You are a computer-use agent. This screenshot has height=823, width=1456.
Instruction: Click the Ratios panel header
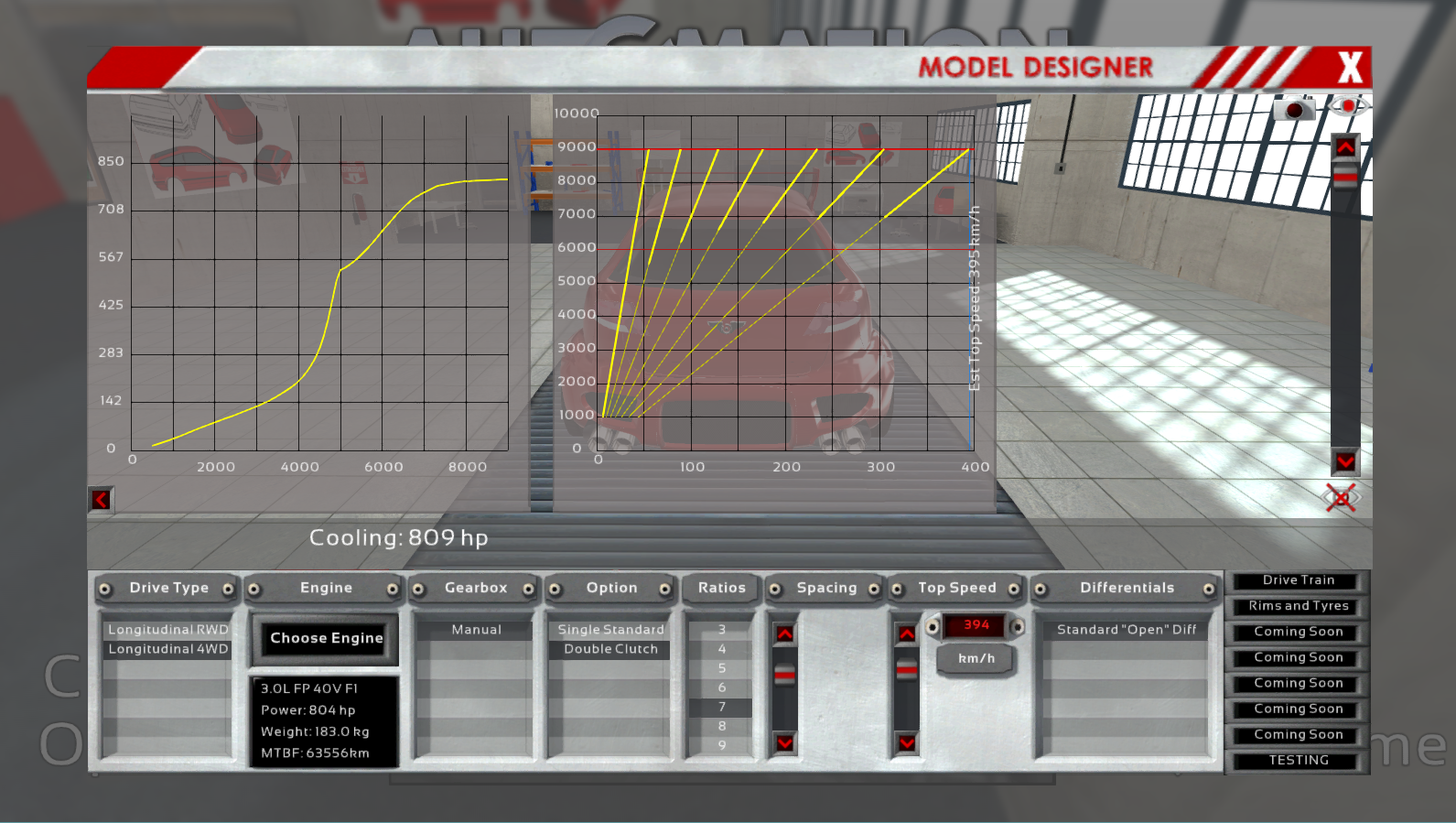point(722,588)
